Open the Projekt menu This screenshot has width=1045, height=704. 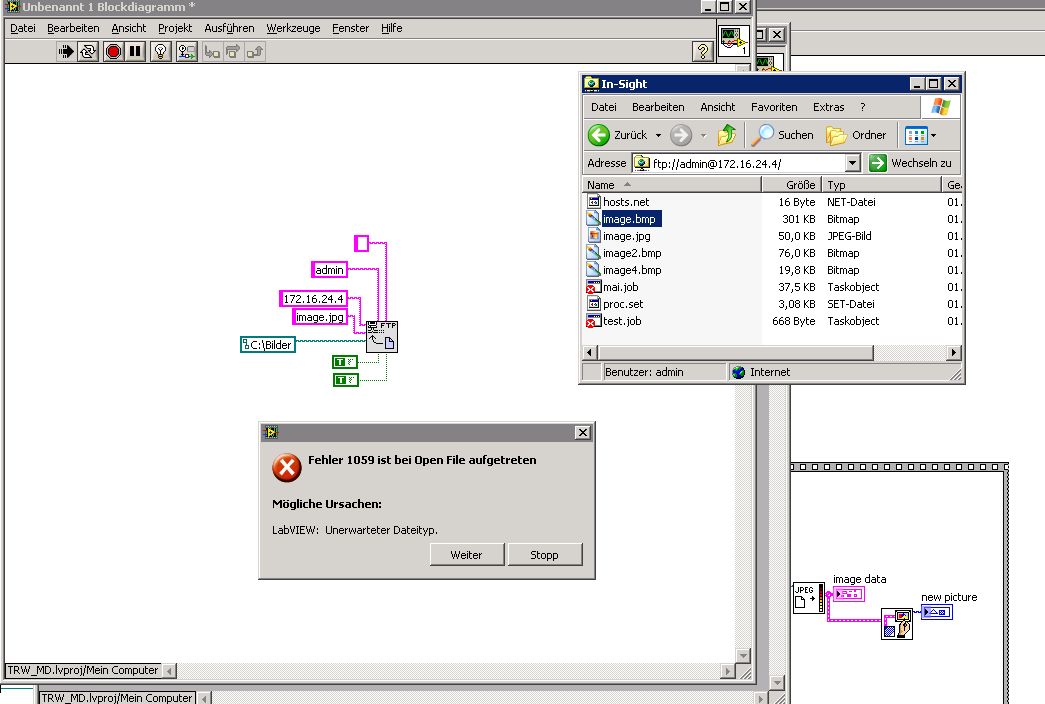click(175, 28)
